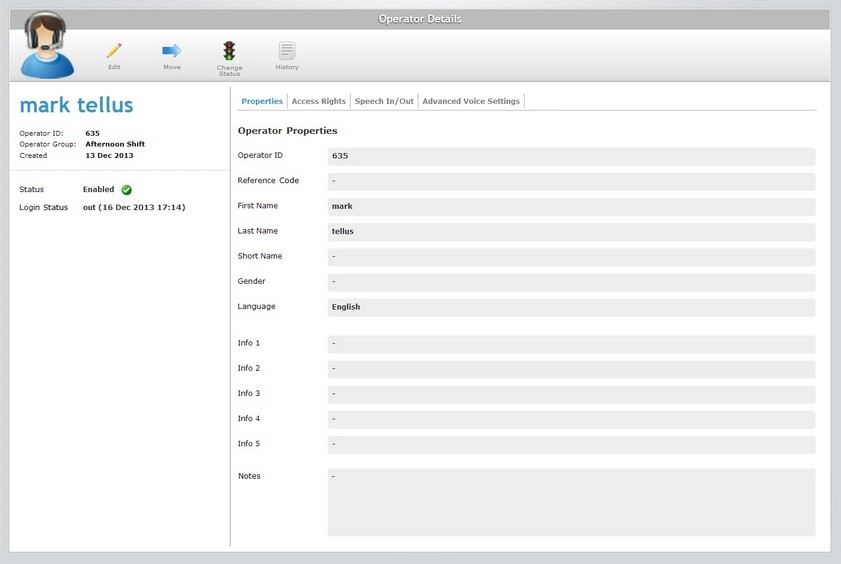Screen dimensions: 841x564
Task: Click the sidebar Operator ID value 635
Action: (92, 133)
